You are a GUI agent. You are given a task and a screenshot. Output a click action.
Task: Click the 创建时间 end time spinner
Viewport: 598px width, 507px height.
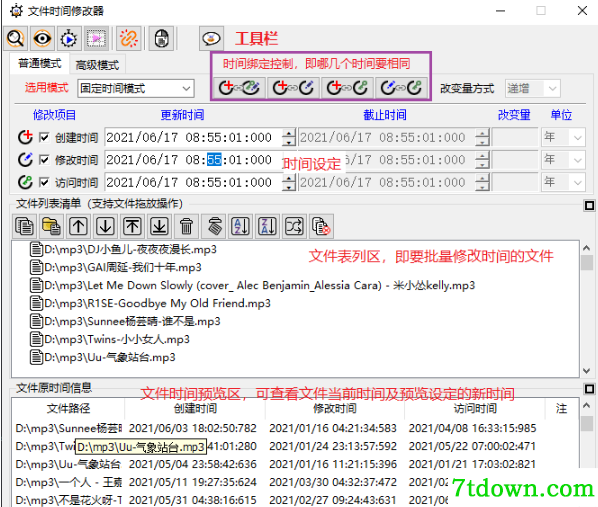coord(482,137)
